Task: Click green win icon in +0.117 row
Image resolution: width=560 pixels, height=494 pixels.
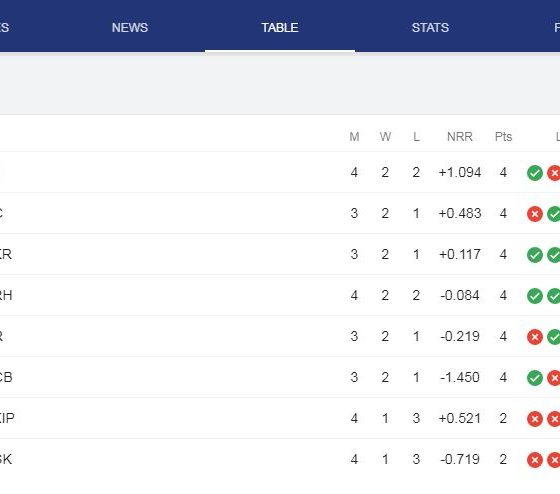Action: point(535,255)
